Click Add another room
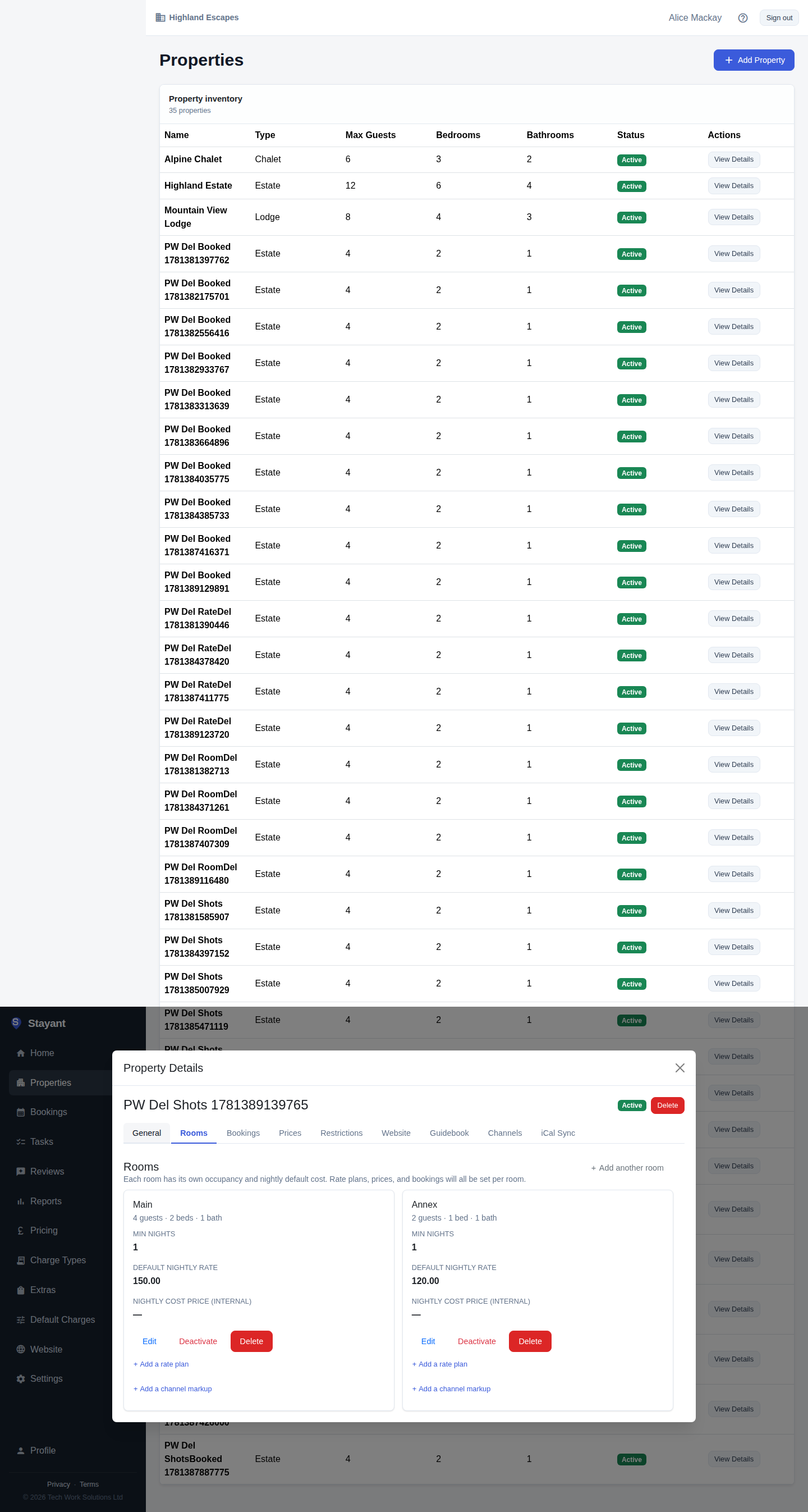The width and height of the screenshot is (808, 1512). pyautogui.click(x=627, y=1168)
